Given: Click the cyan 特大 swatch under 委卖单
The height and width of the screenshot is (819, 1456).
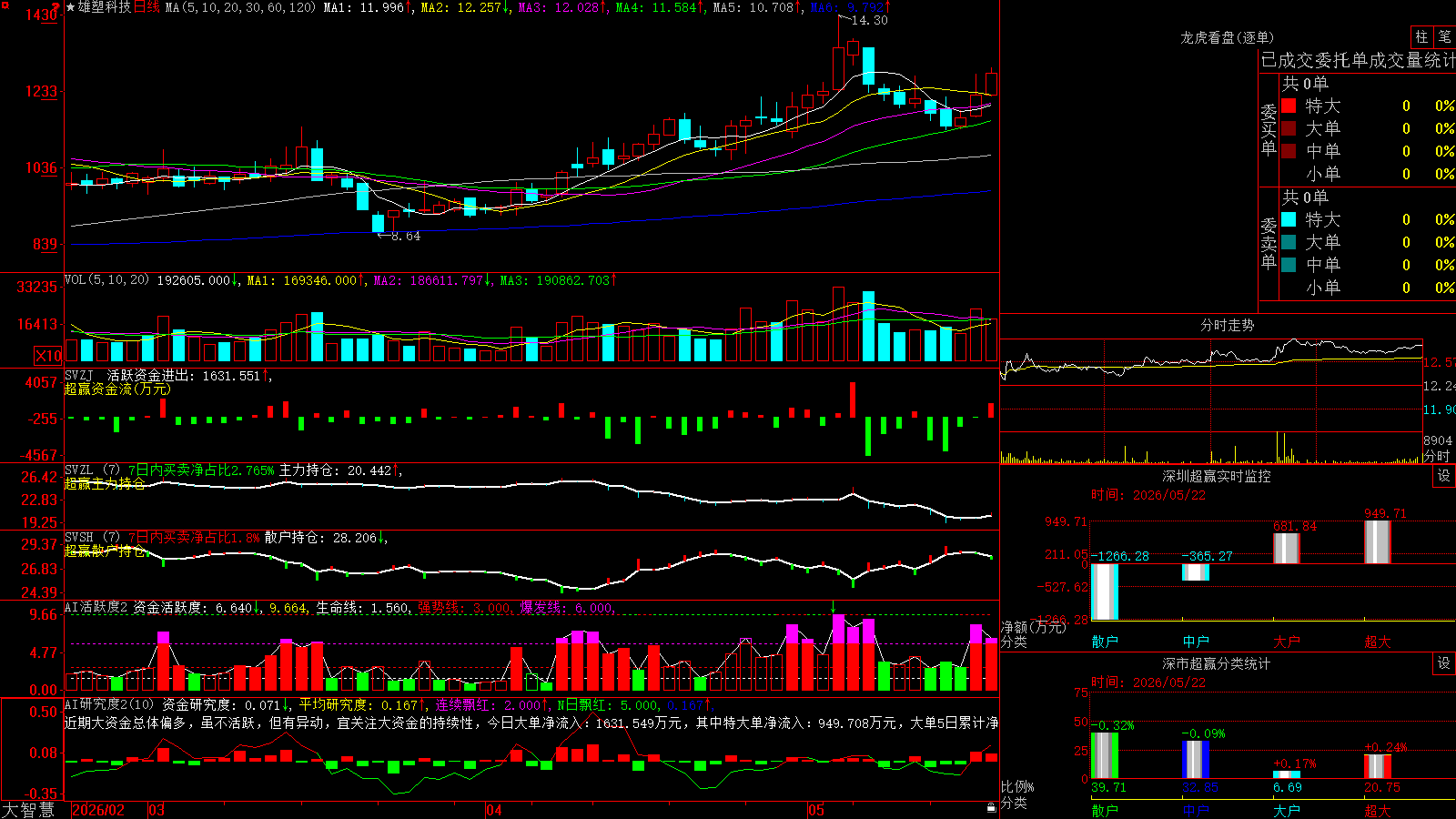Looking at the screenshot, I should [x=1289, y=219].
